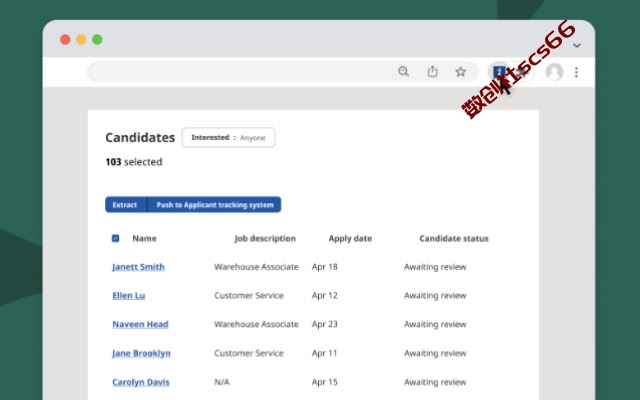
Task: Click the Candidate status column header
Action: (454, 238)
